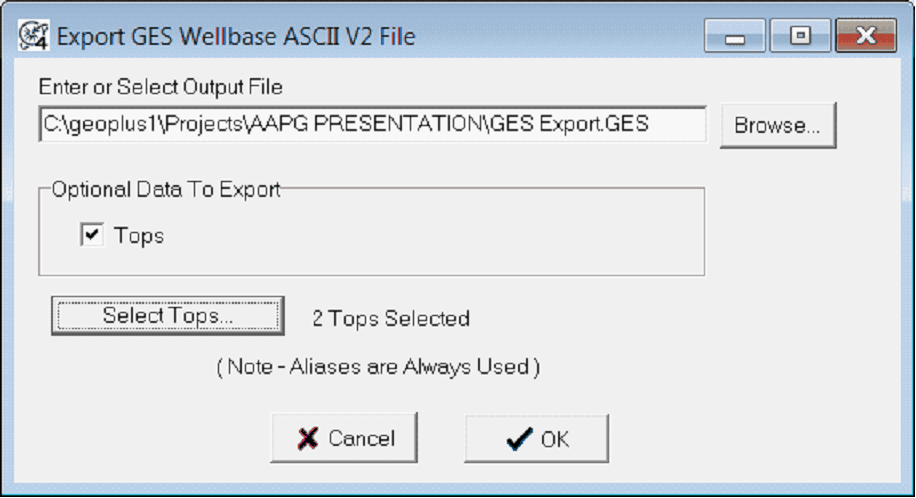Click the Tops checkbox label text

pyautogui.click(x=139, y=236)
